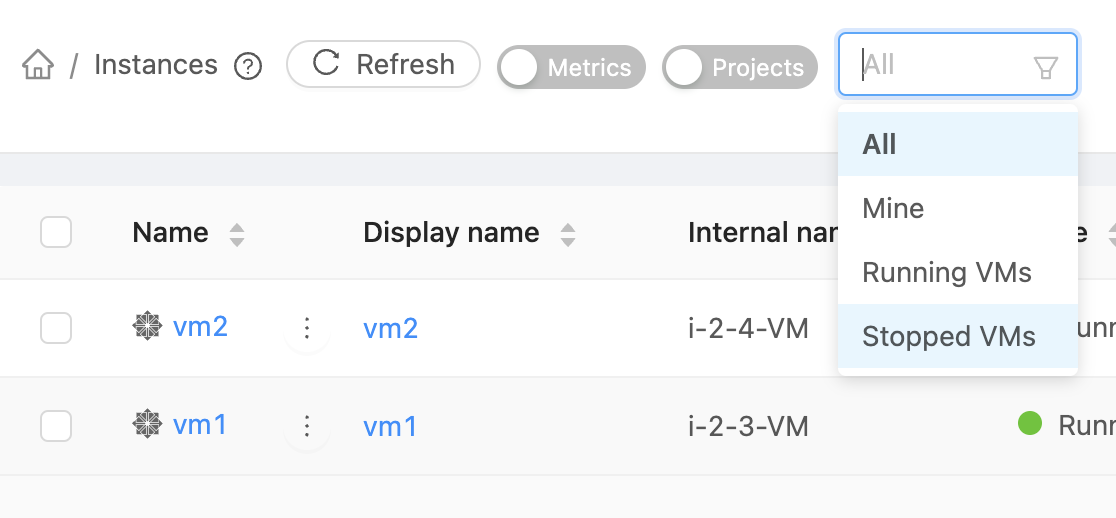This screenshot has width=1116, height=518.
Task: Open vm2 row three-dot actions menu
Action: [307, 328]
